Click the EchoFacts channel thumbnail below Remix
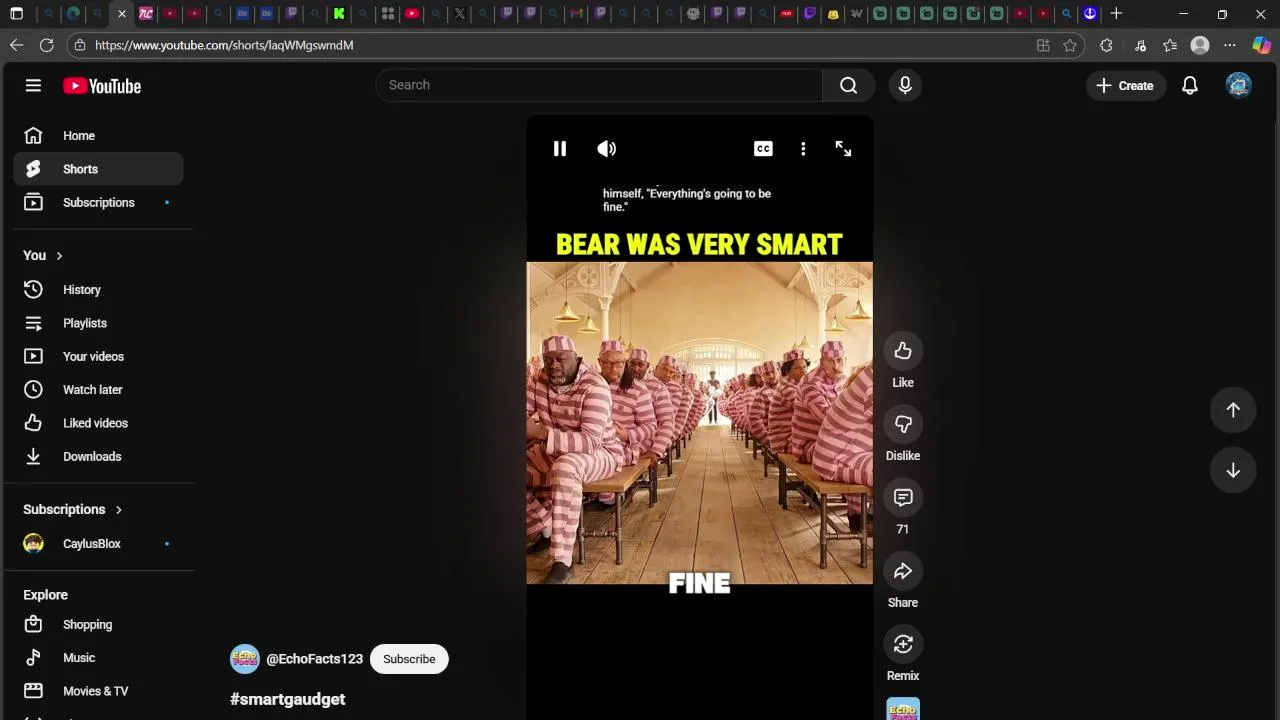 (x=903, y=709)
